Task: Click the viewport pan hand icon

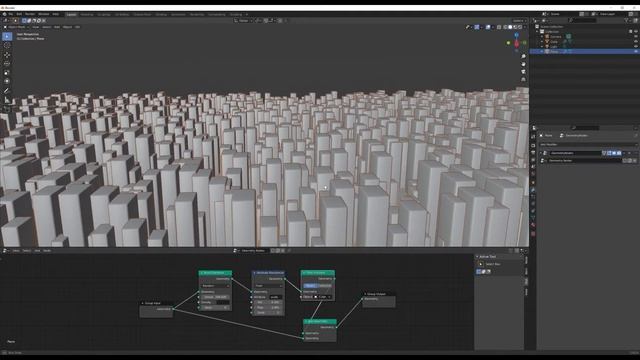Action: coord(523,64)
